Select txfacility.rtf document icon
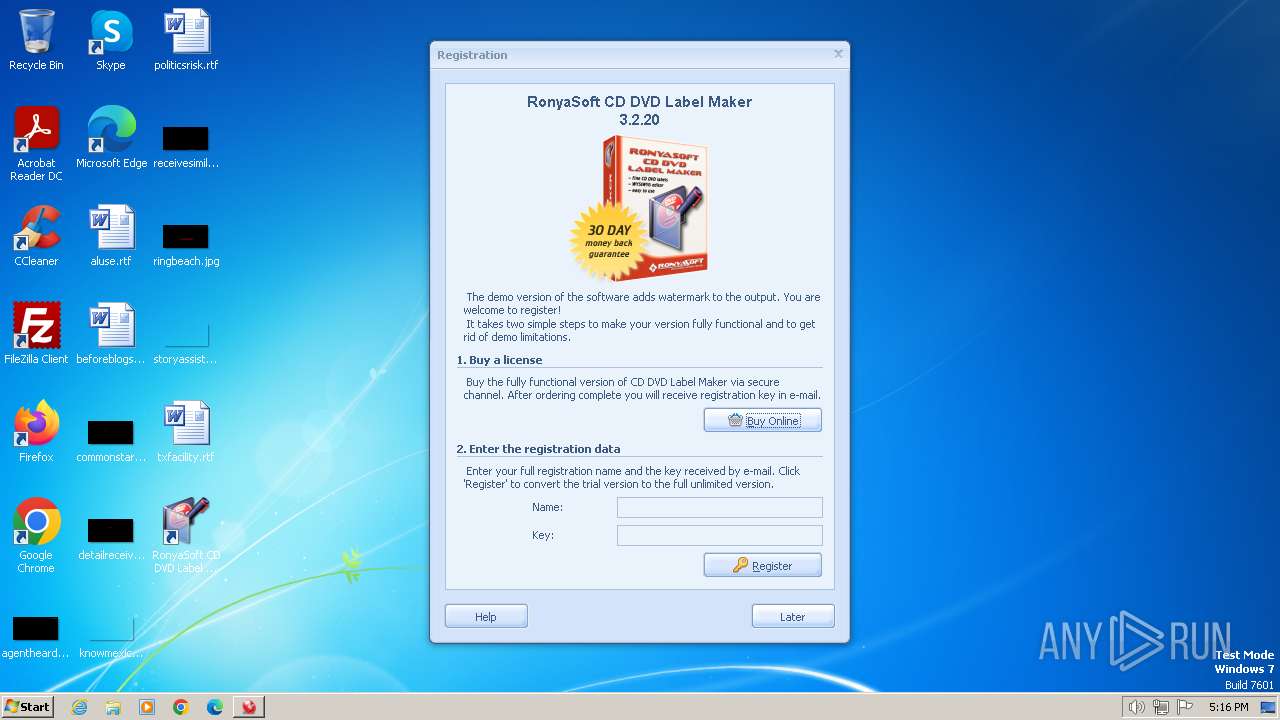 pyautogui.click(x=186, y=432)
